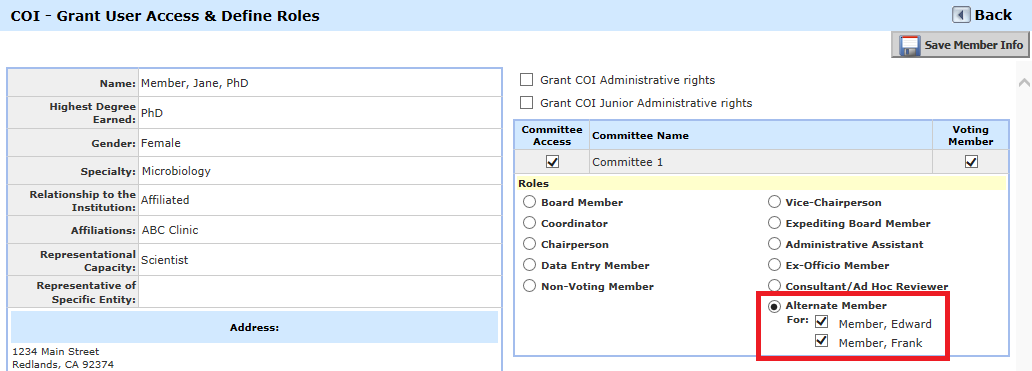Click the Gender value 'Female'
The image size is (1032, 371).
click(161, 143)
